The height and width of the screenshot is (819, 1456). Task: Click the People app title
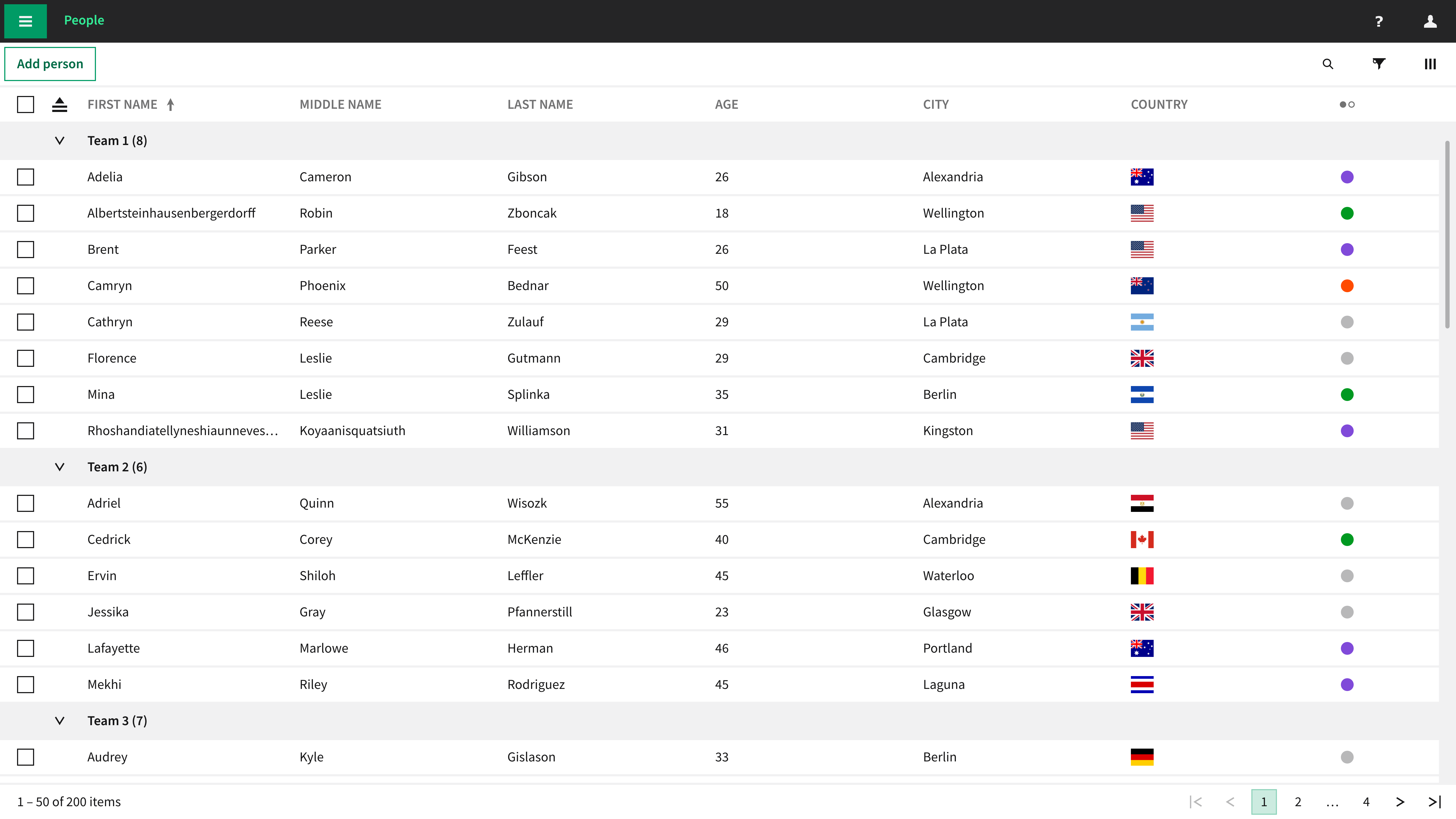[x=84, y=20]
